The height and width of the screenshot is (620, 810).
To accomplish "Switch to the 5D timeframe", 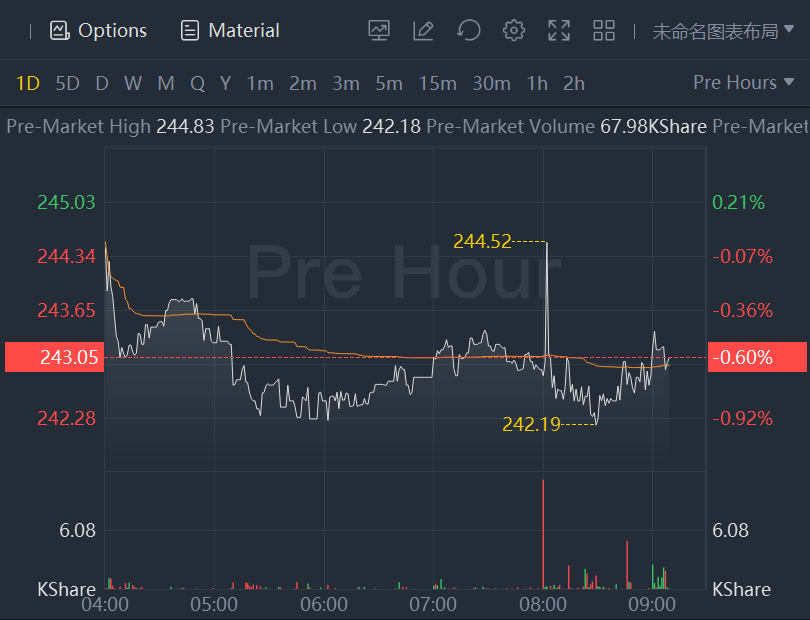I will (67, 84).
